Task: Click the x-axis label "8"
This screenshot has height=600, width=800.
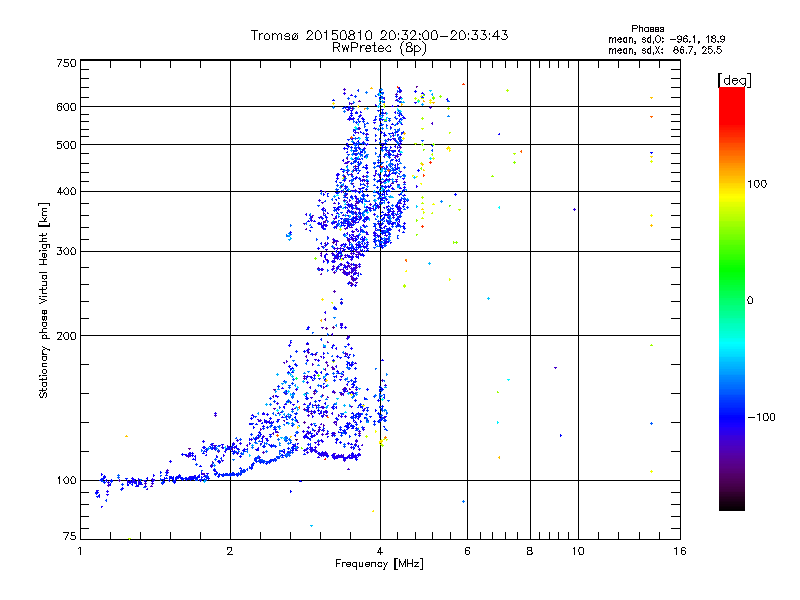Action: (x=530, y=551)
